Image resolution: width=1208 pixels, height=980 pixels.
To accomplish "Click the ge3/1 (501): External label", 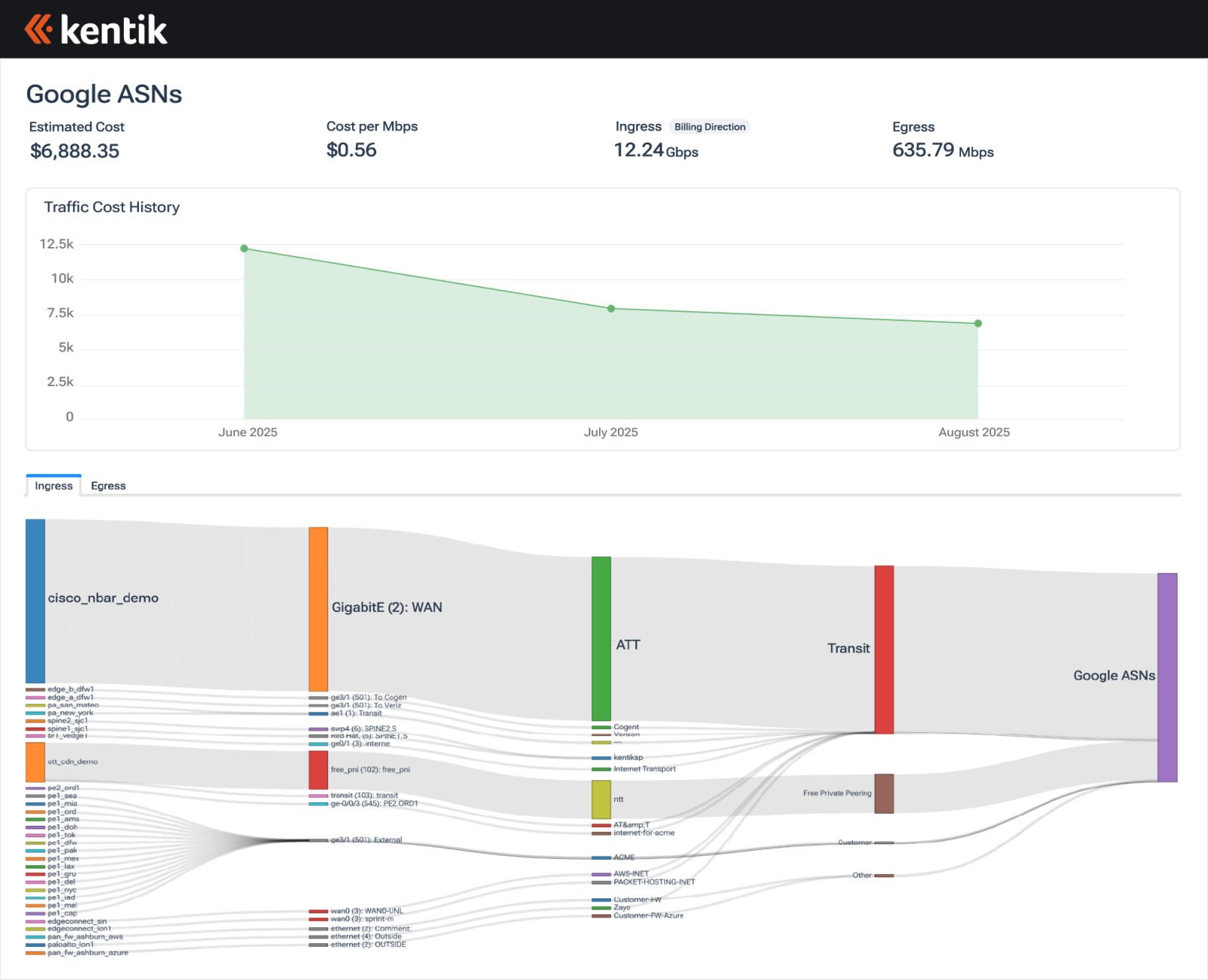I will (x=366, y=840).
